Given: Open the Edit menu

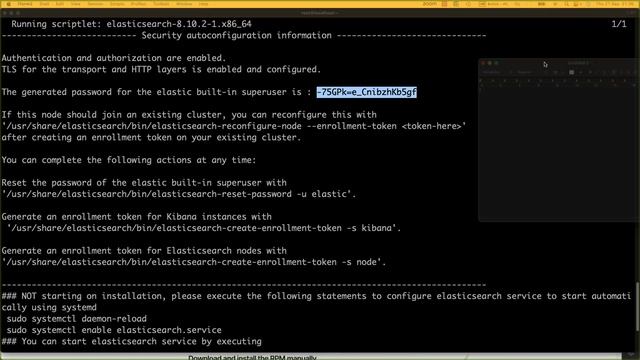Looking at the screenshot, I should [60, 4].
